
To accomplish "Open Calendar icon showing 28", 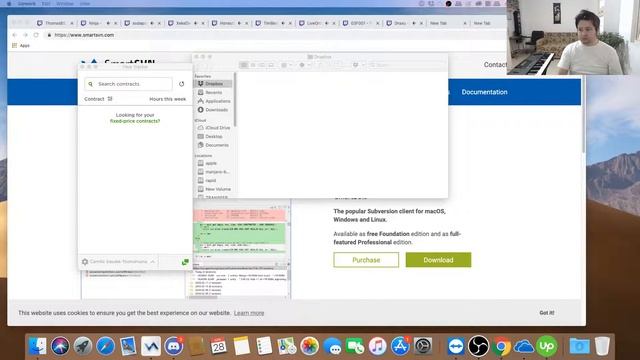I will pyautogui.click(x=219, y=346).
